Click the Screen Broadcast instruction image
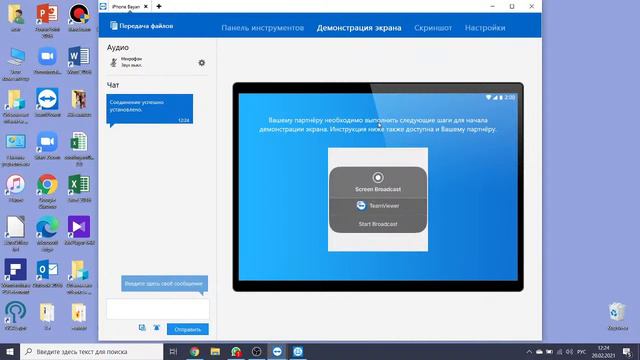640x360 pixels. [x=378, y=200]
